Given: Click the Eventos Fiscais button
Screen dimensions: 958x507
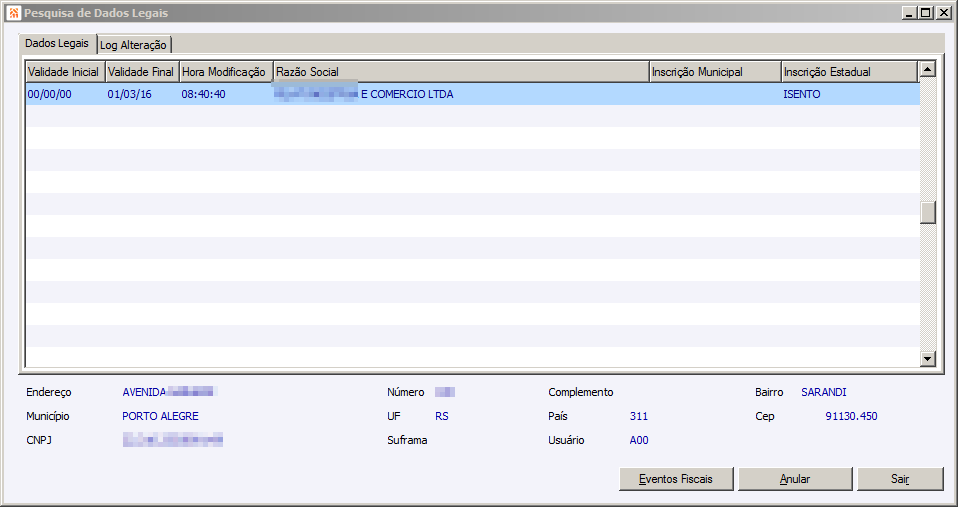Looking at the screenshot, I should pyautogui.click(x=676, y=479).
